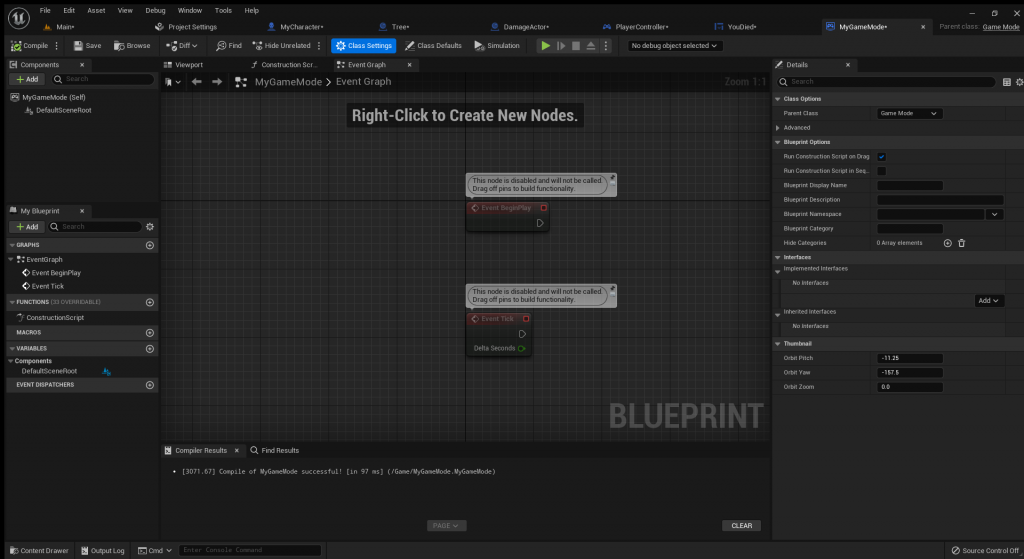This screenshot has height=559, width=1024.
Task: Compile the MyGameMode blueprint
Action: pos(29,46)
